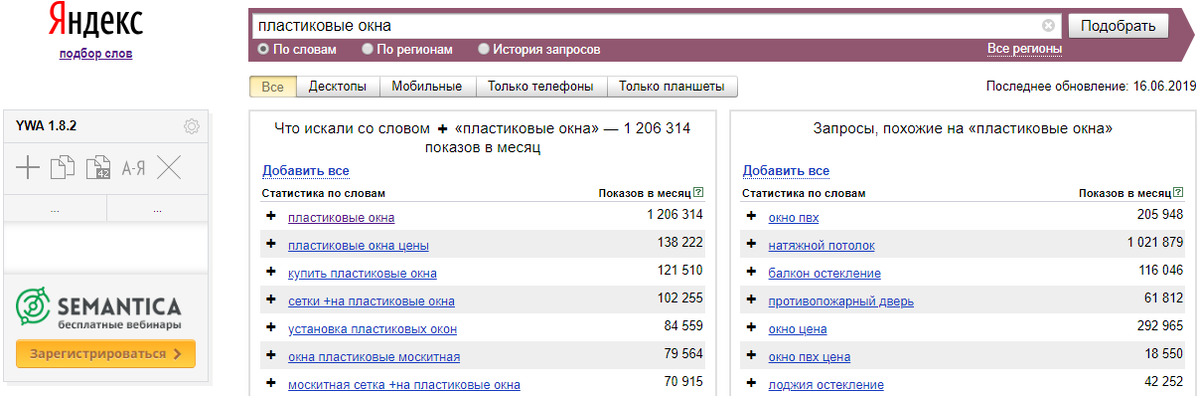Open the 'Все регионы' region selector link
Viewport: 1200px width, 396px height.
click(x=1024, y=48)
